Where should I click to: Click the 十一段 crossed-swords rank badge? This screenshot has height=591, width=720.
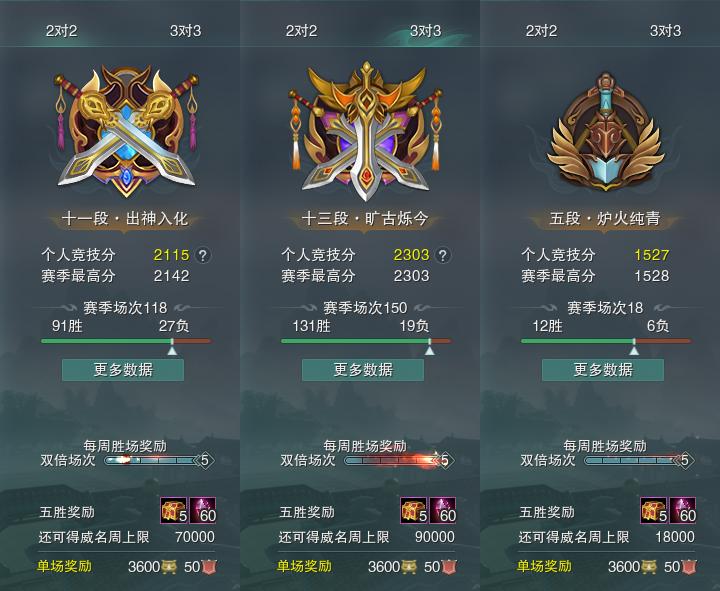point(127,131)
